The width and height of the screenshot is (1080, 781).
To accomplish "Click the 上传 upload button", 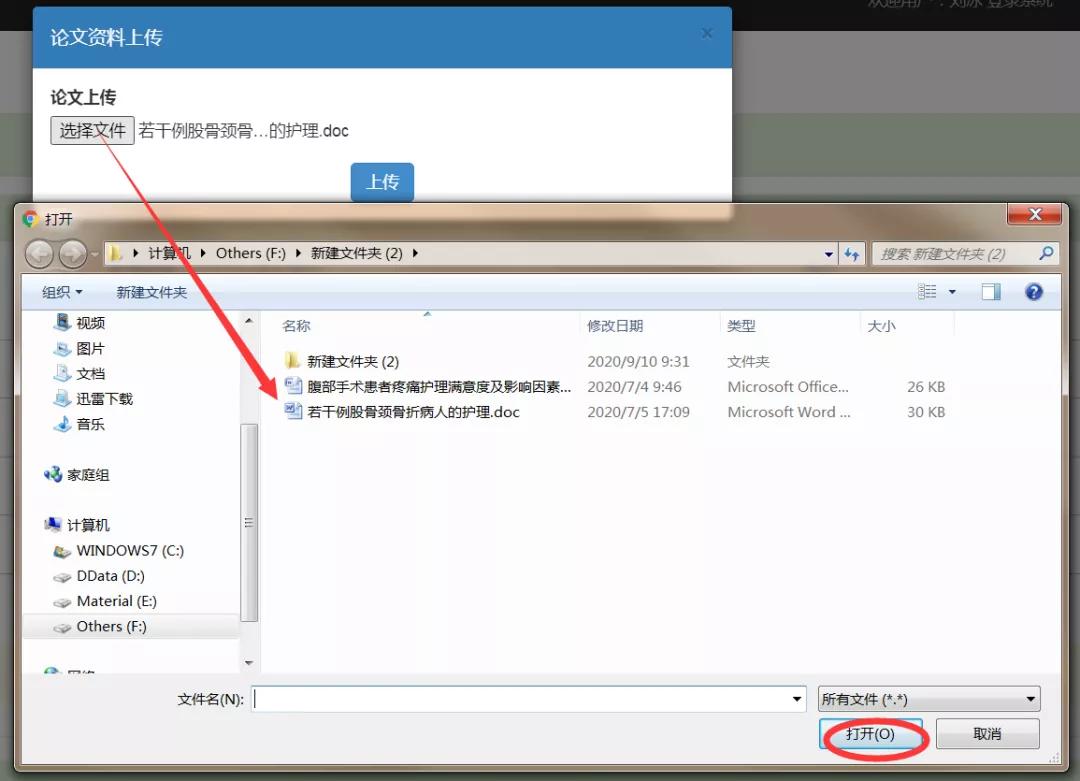I will [x=382, y=182].
